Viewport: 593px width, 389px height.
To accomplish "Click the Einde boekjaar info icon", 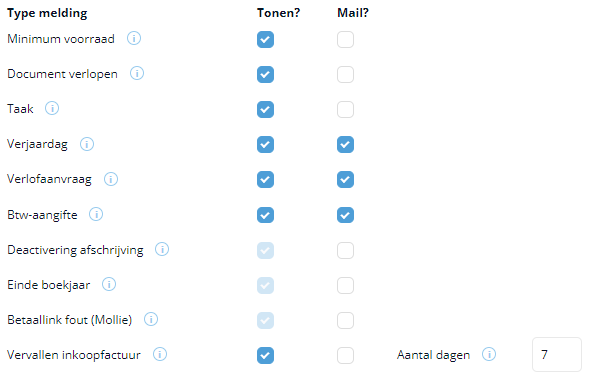I will (109, 284).
